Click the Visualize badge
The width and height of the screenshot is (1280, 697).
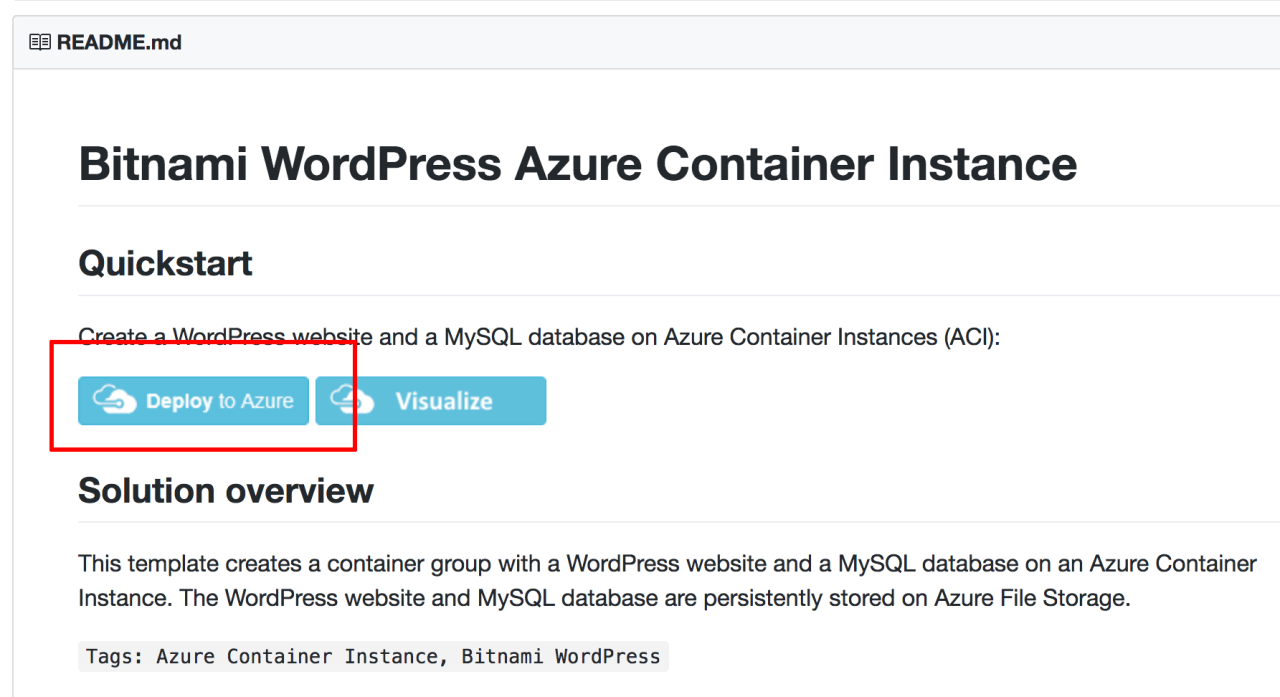(430, 401)
